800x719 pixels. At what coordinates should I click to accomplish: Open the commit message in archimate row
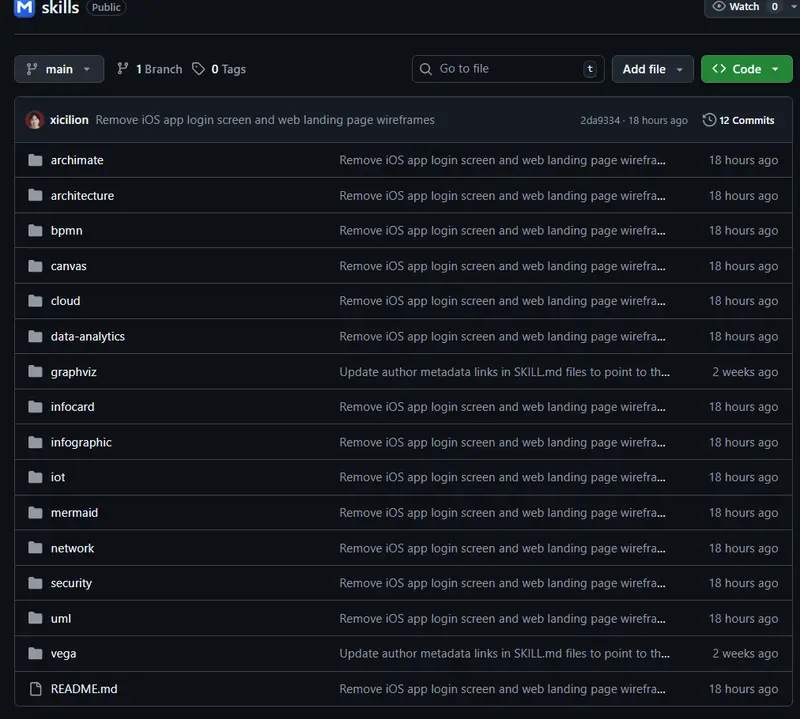coord(503,160)
